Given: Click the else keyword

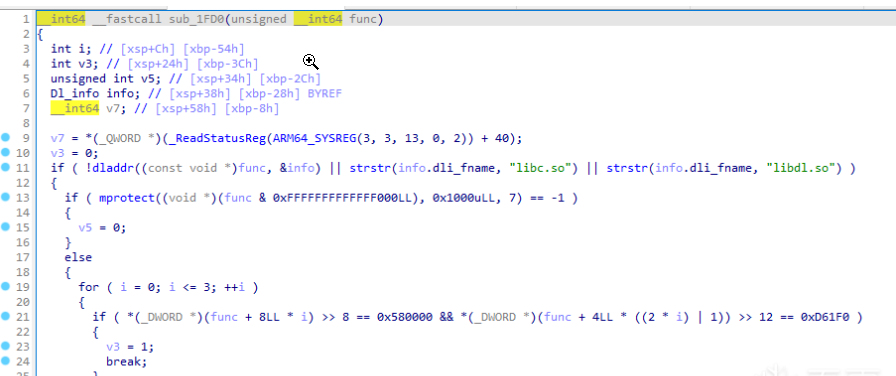Looking at the screenshot, I should pos(78,257).
